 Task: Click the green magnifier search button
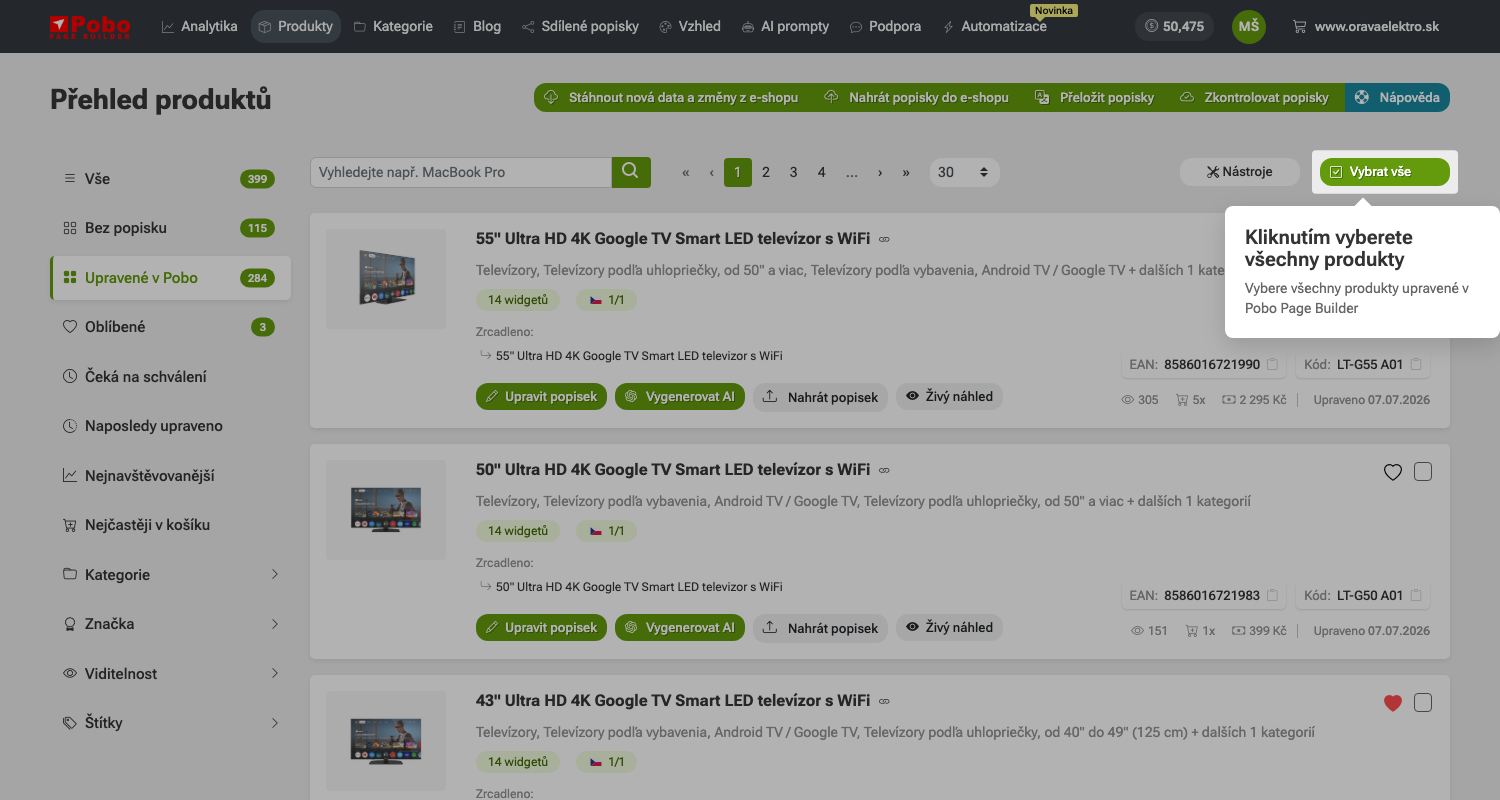[x=631, y=172]
